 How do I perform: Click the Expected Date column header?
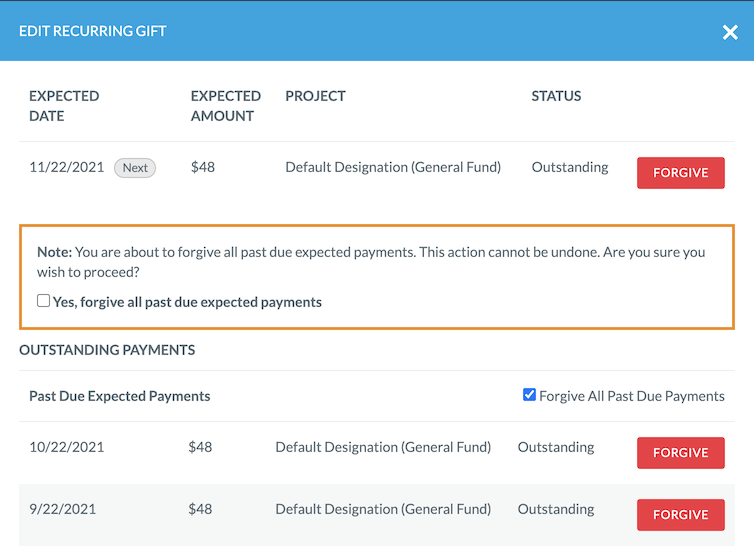[64, 106]
